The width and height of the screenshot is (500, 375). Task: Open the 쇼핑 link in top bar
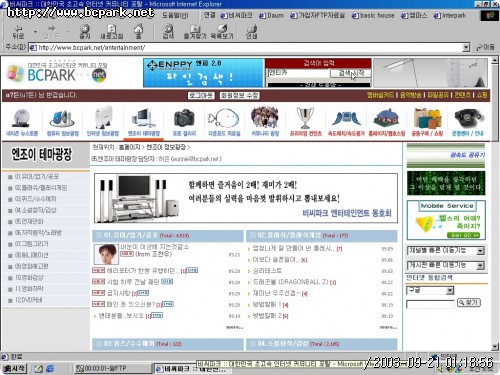[x=482, y=95]
